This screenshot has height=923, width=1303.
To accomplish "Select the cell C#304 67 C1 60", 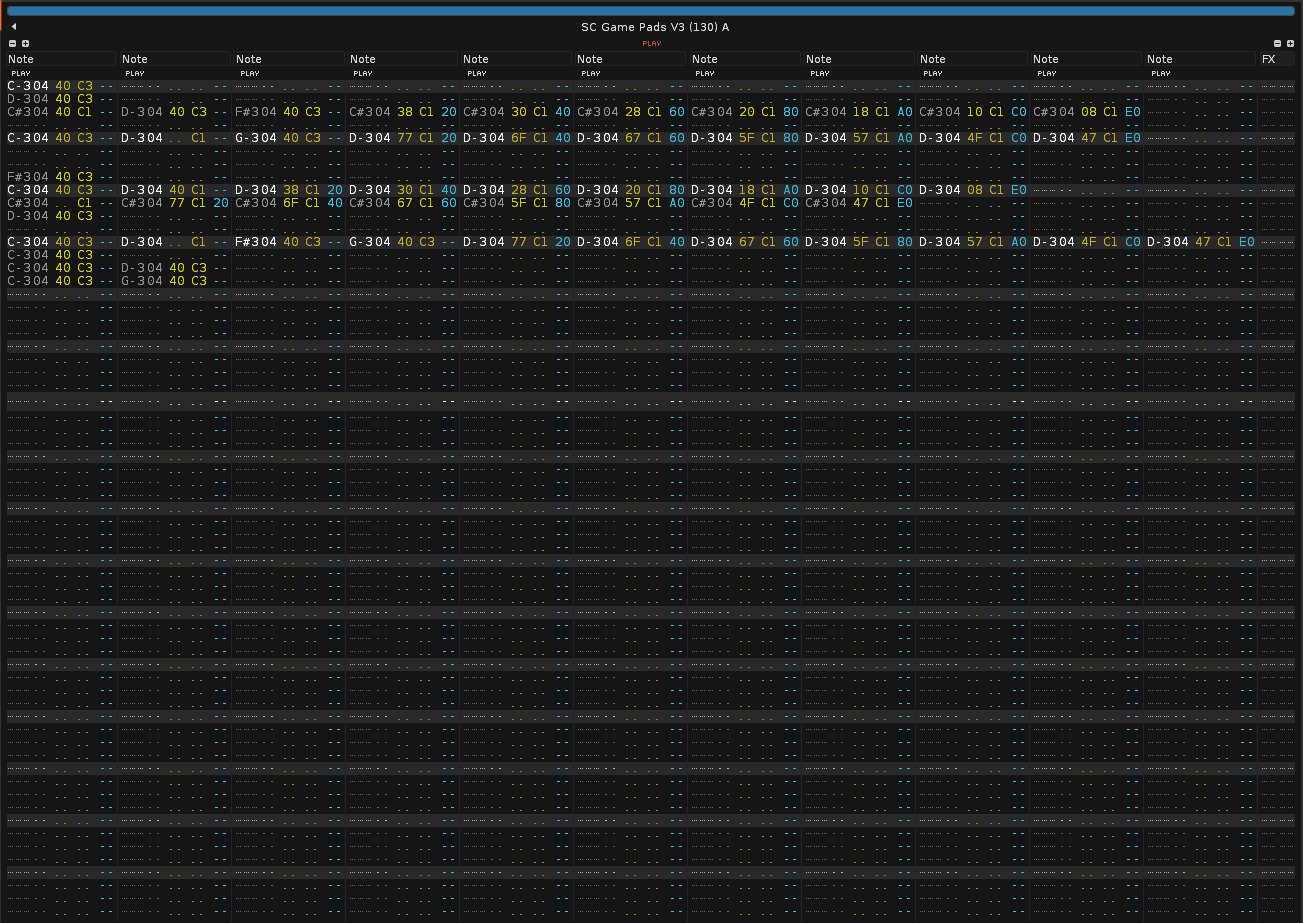I will point(403,203).
